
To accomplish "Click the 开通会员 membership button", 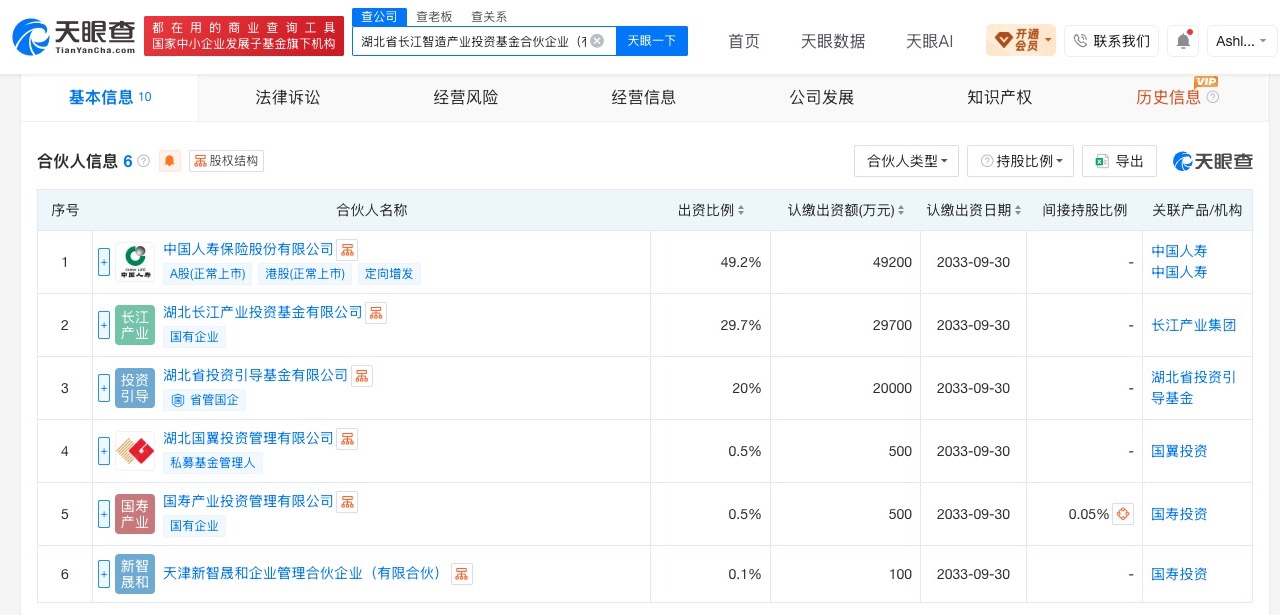I will pos(1021,41).
